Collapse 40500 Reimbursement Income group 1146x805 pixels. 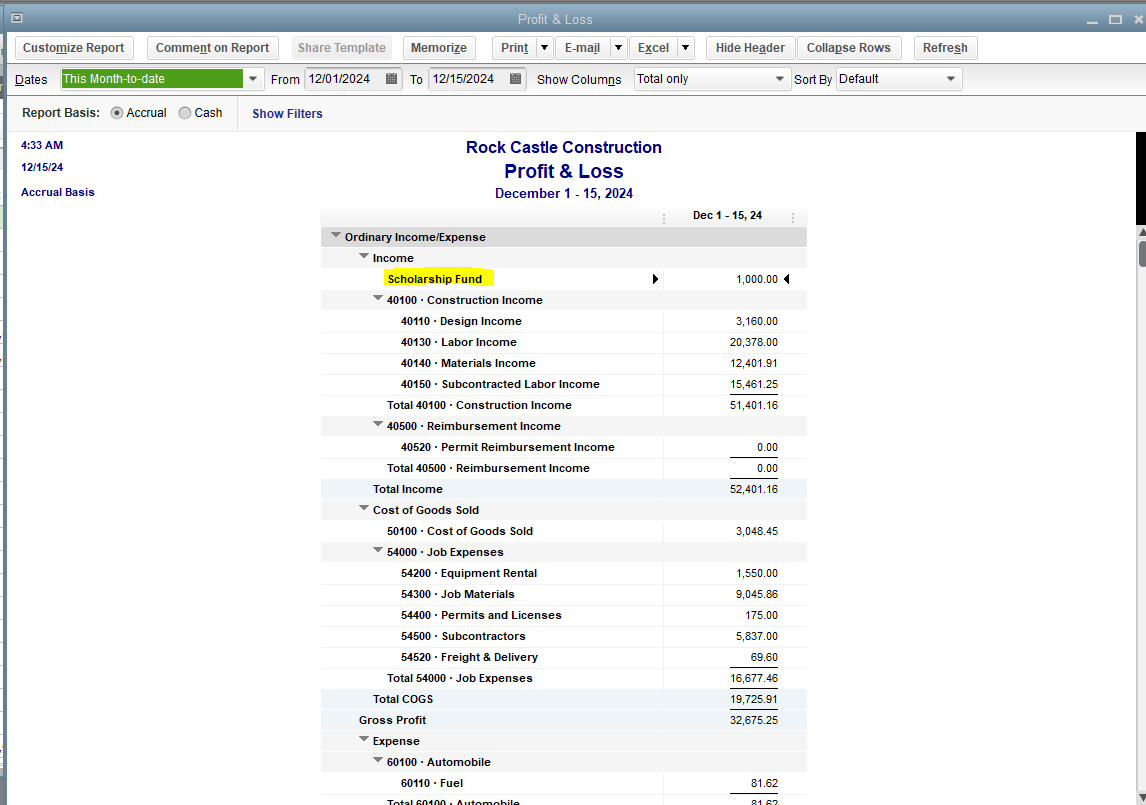click(378, 424)
